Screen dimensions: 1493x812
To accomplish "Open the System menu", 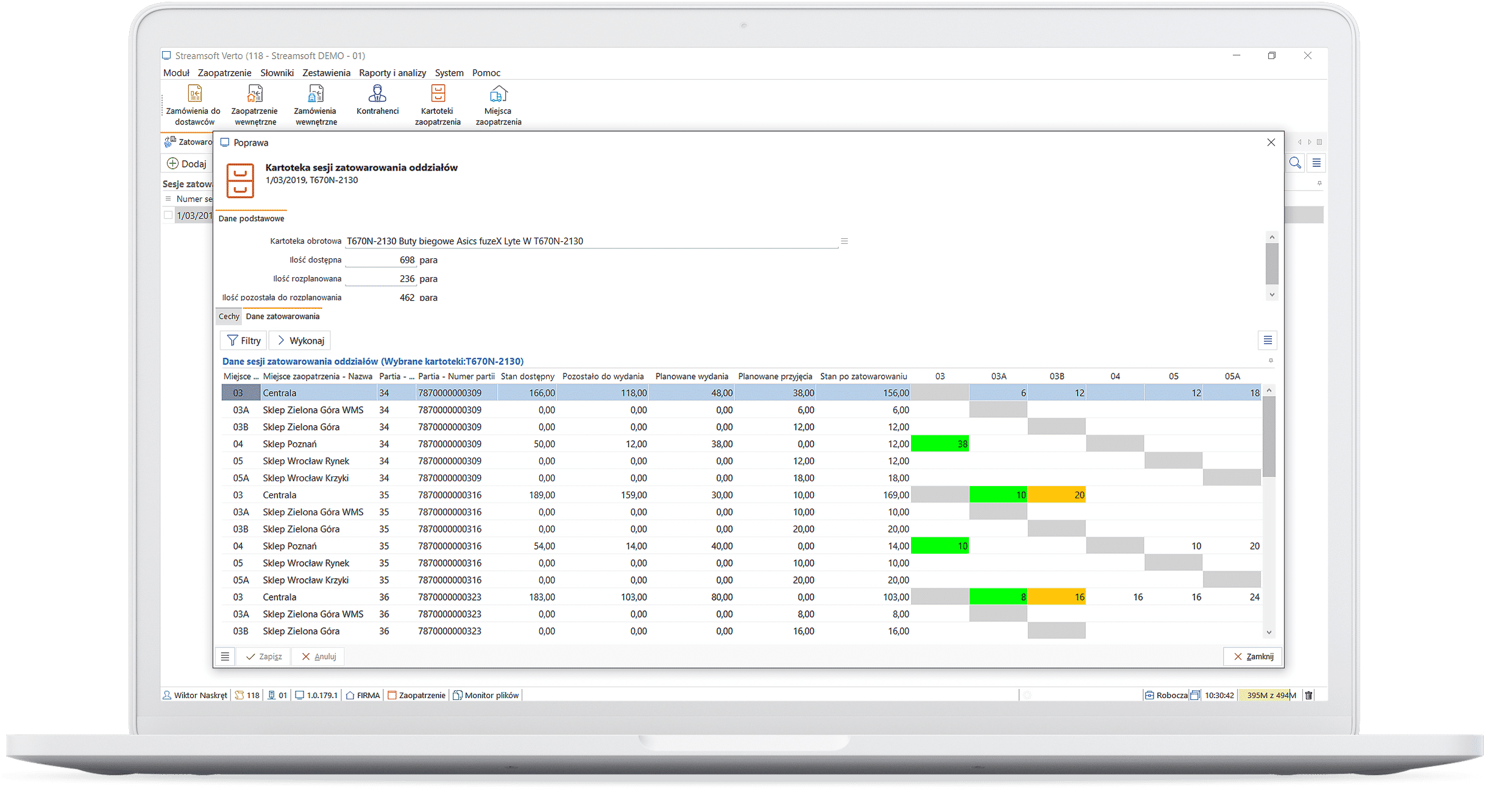I will (449, 73).
